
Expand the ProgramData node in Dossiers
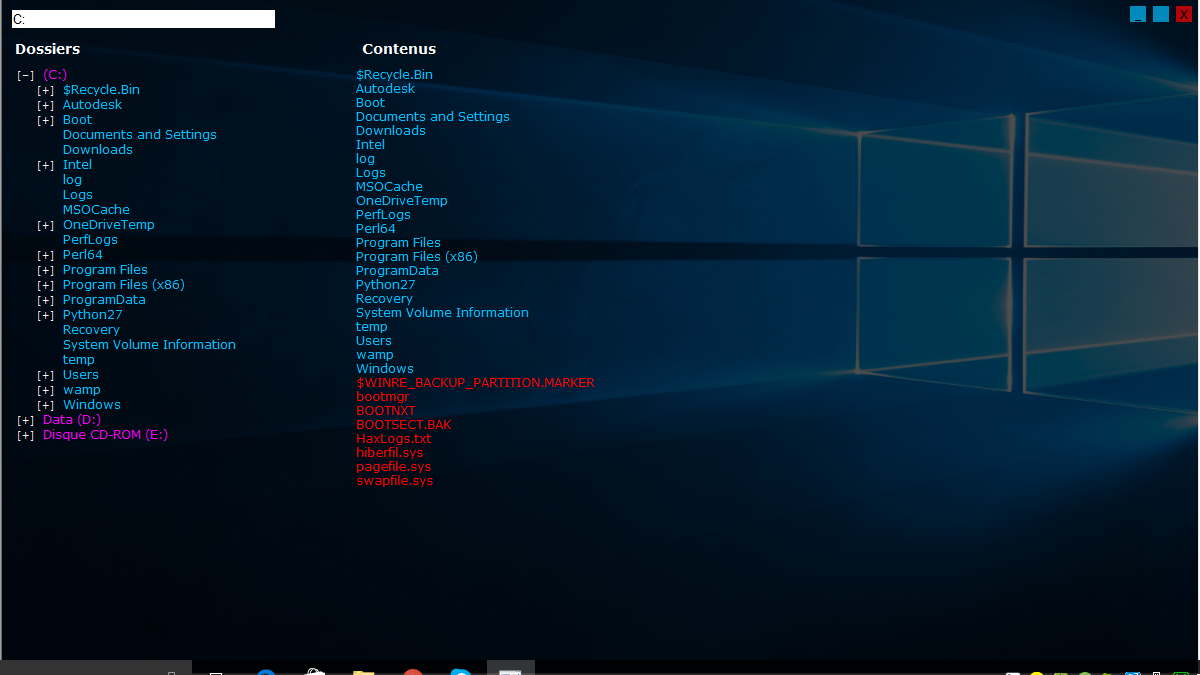coord(46,300)
